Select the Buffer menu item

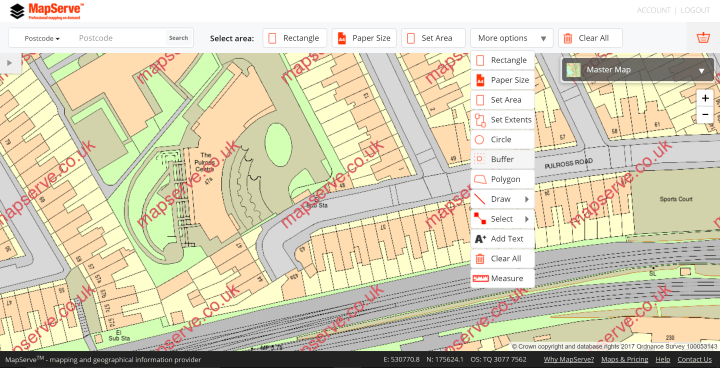tap(503, 159)
